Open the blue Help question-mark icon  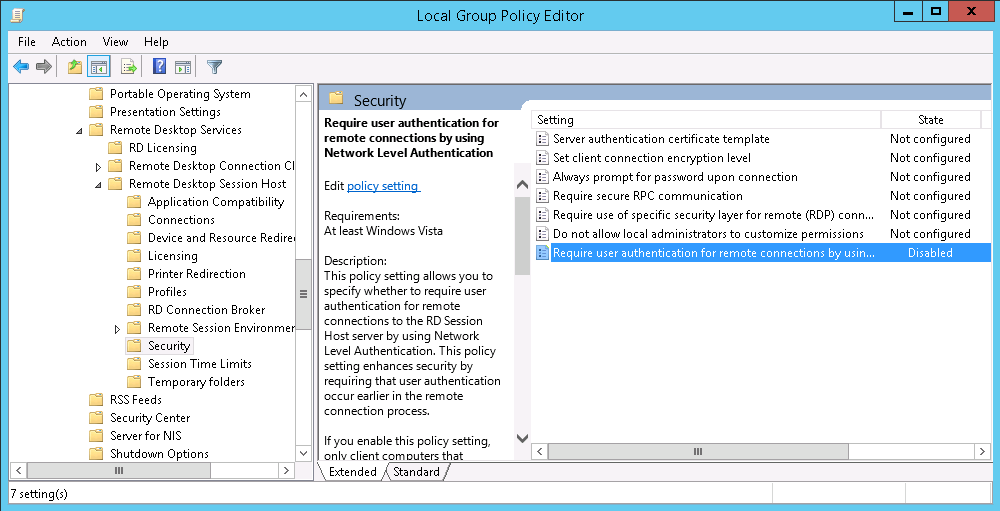[159, 66]
